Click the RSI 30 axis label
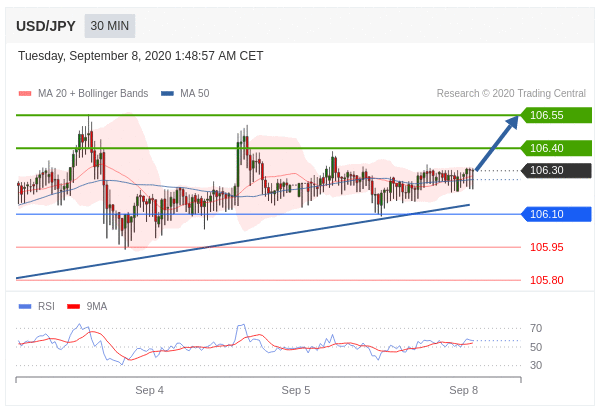Viewport: 600px width, 413px height. coord(536,365)
